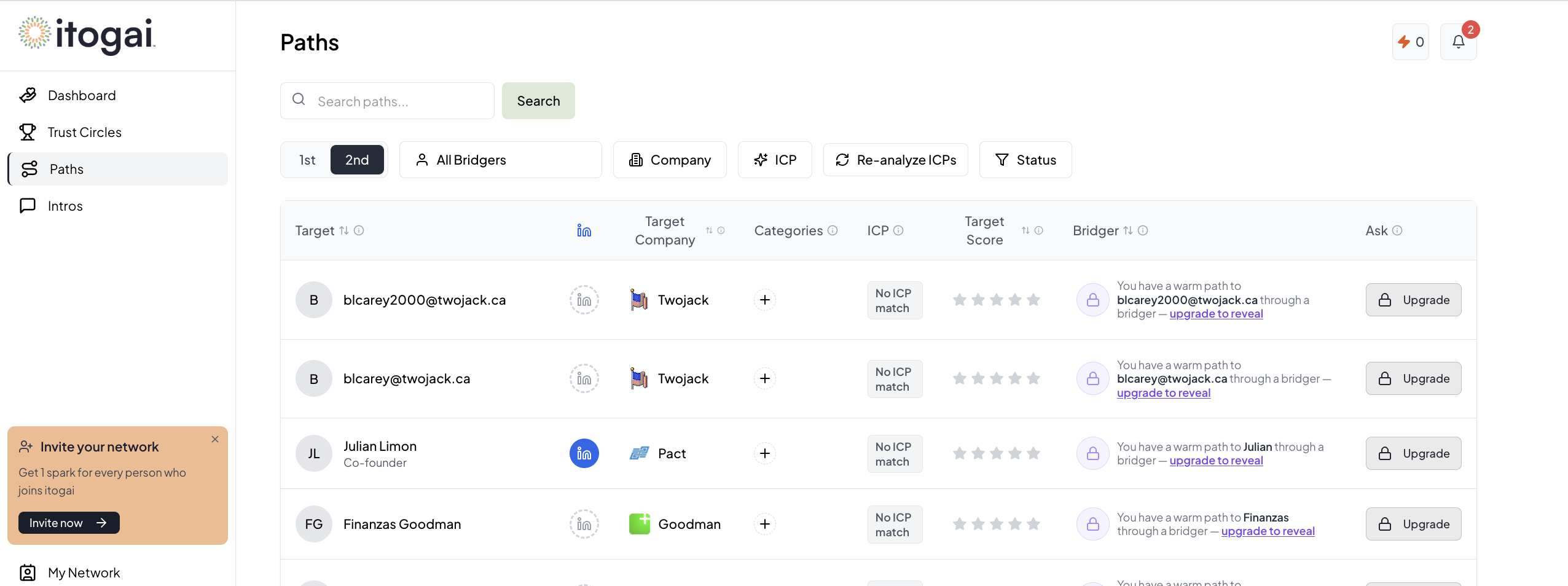The height and width of the screenshot is (586, 1568).
Task: Click the sparks lightning counter
Action: pyautogui.click(x=1410, y=42)
